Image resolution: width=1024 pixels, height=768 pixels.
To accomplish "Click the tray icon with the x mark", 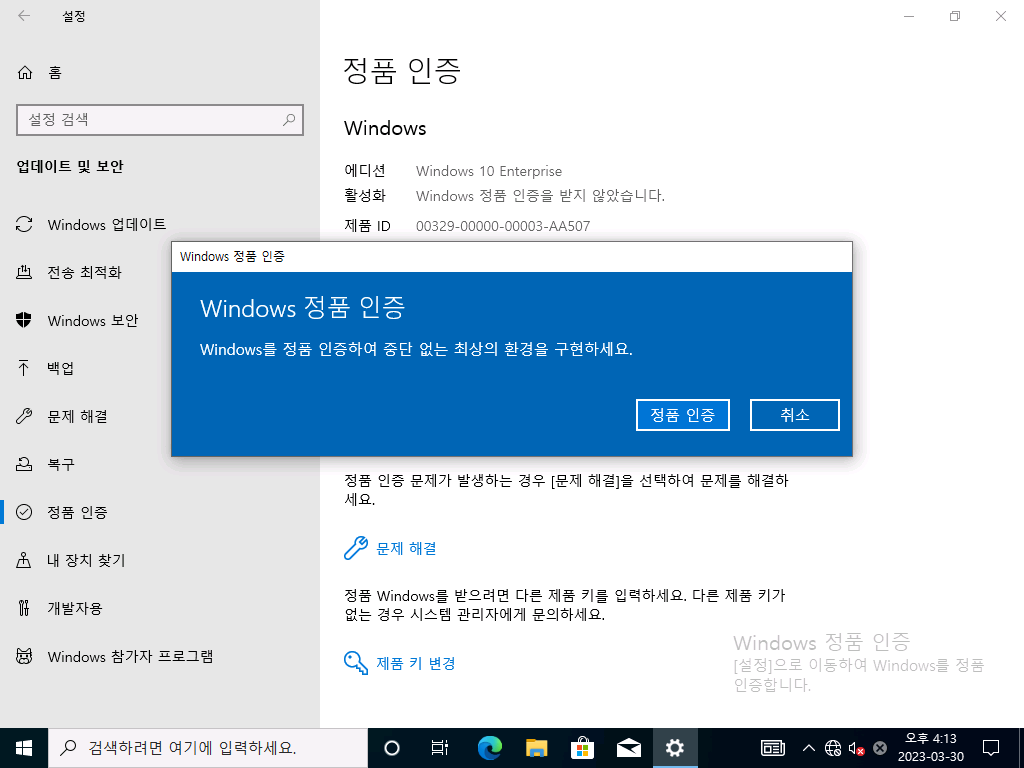I will [x=880, y=748].
